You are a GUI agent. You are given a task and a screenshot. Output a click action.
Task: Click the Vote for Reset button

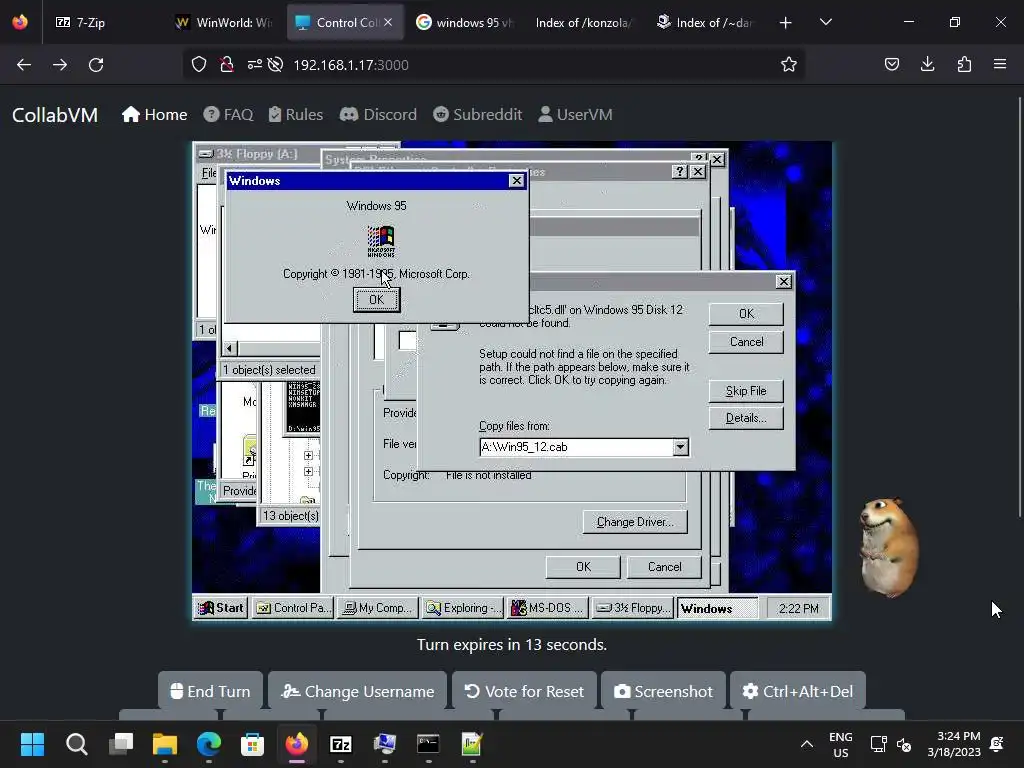pos(524,691)
